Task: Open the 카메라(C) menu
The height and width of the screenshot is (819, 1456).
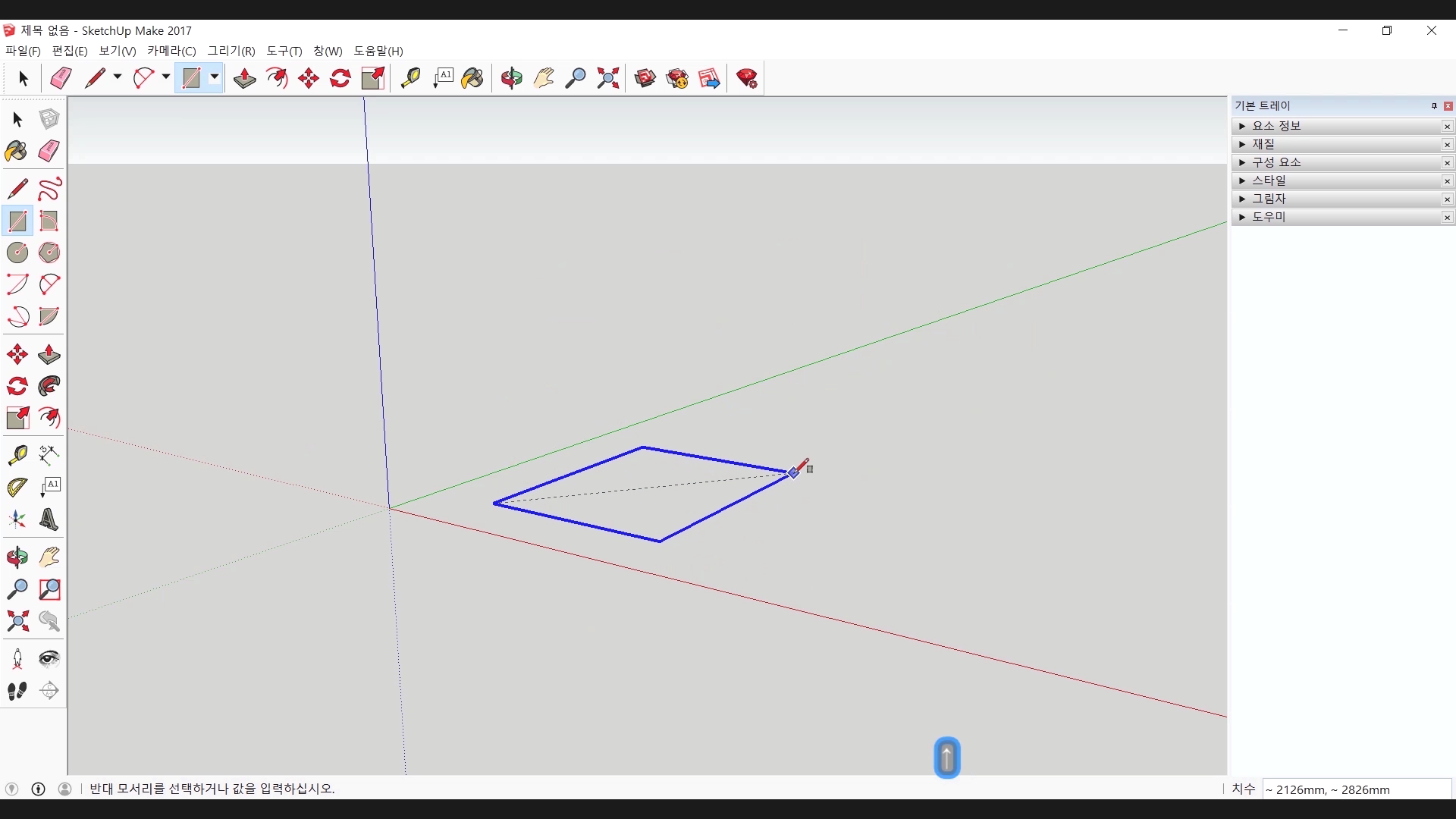Action: tap(171, 51)
